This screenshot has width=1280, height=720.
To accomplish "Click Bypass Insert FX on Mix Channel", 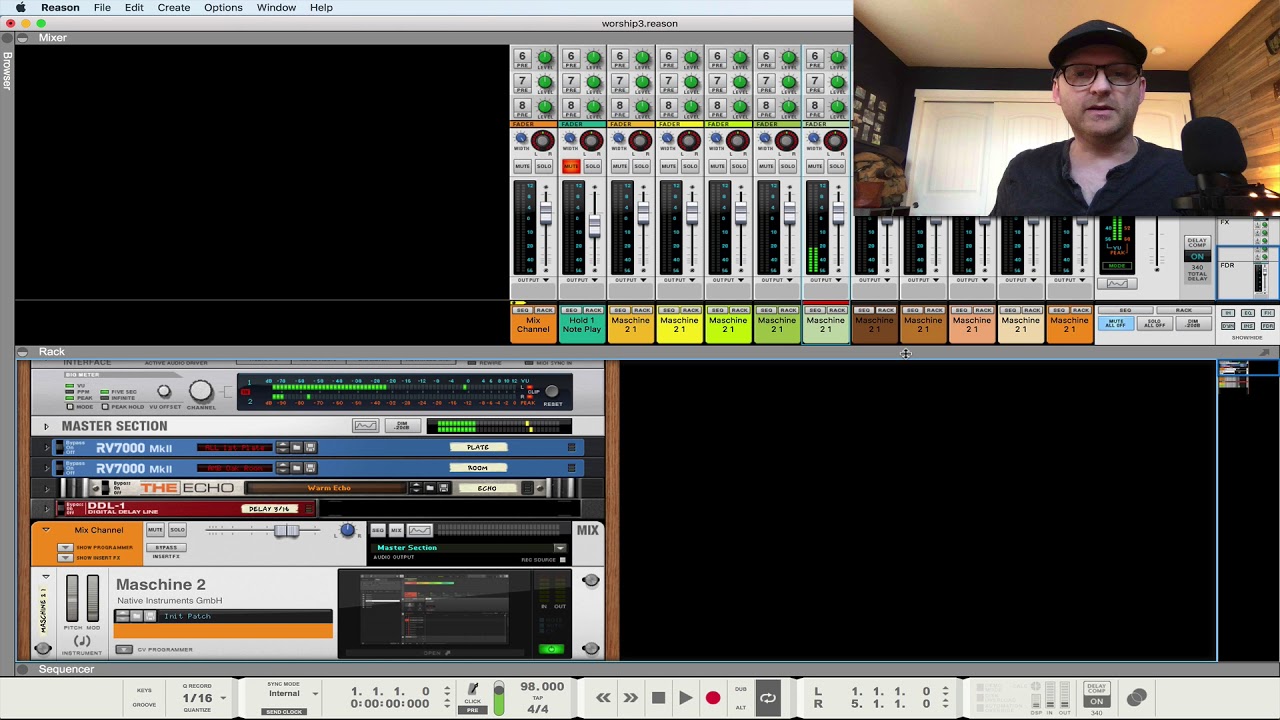I will tap(166, 547).
